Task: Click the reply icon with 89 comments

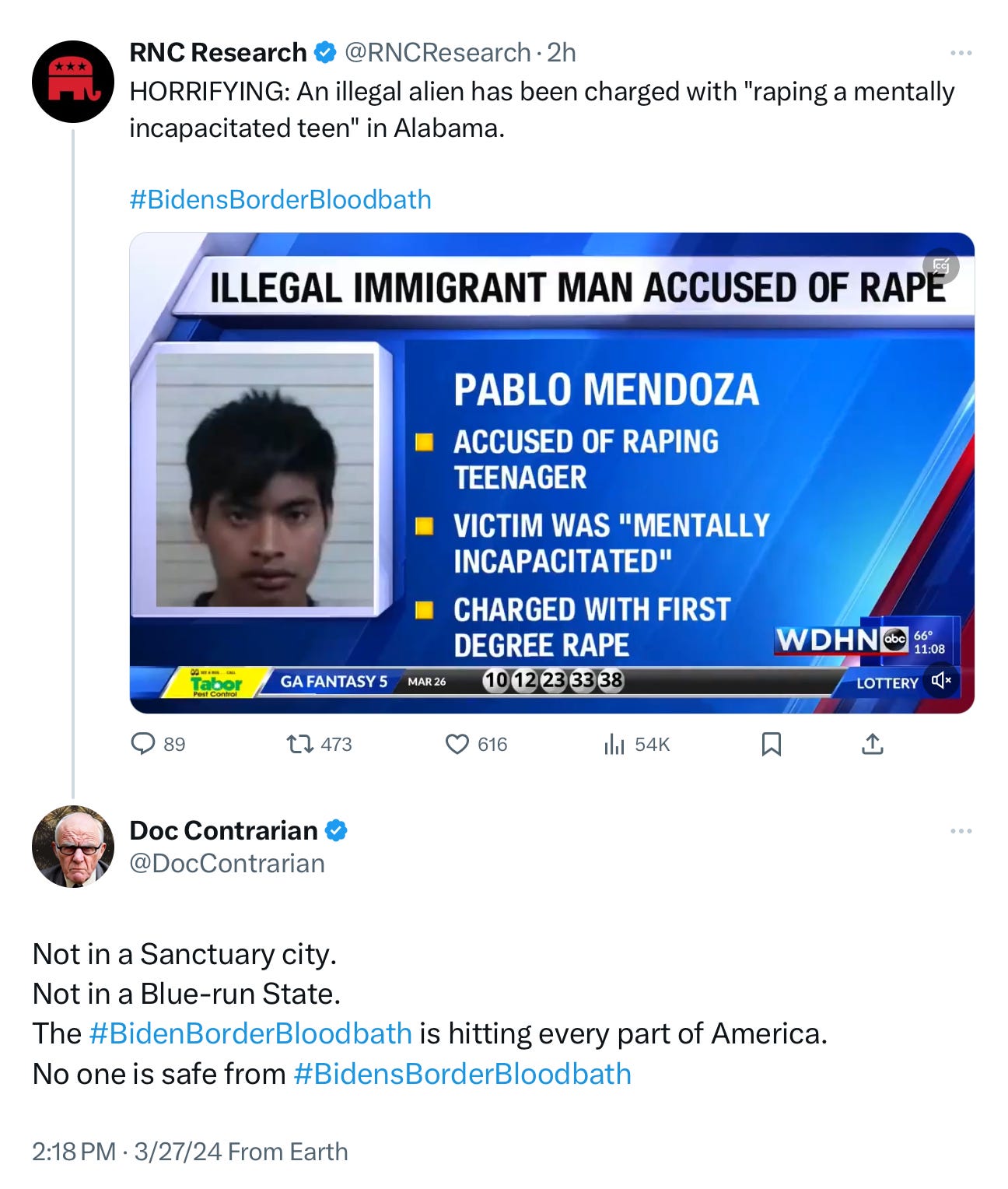Action: [143, 744]
